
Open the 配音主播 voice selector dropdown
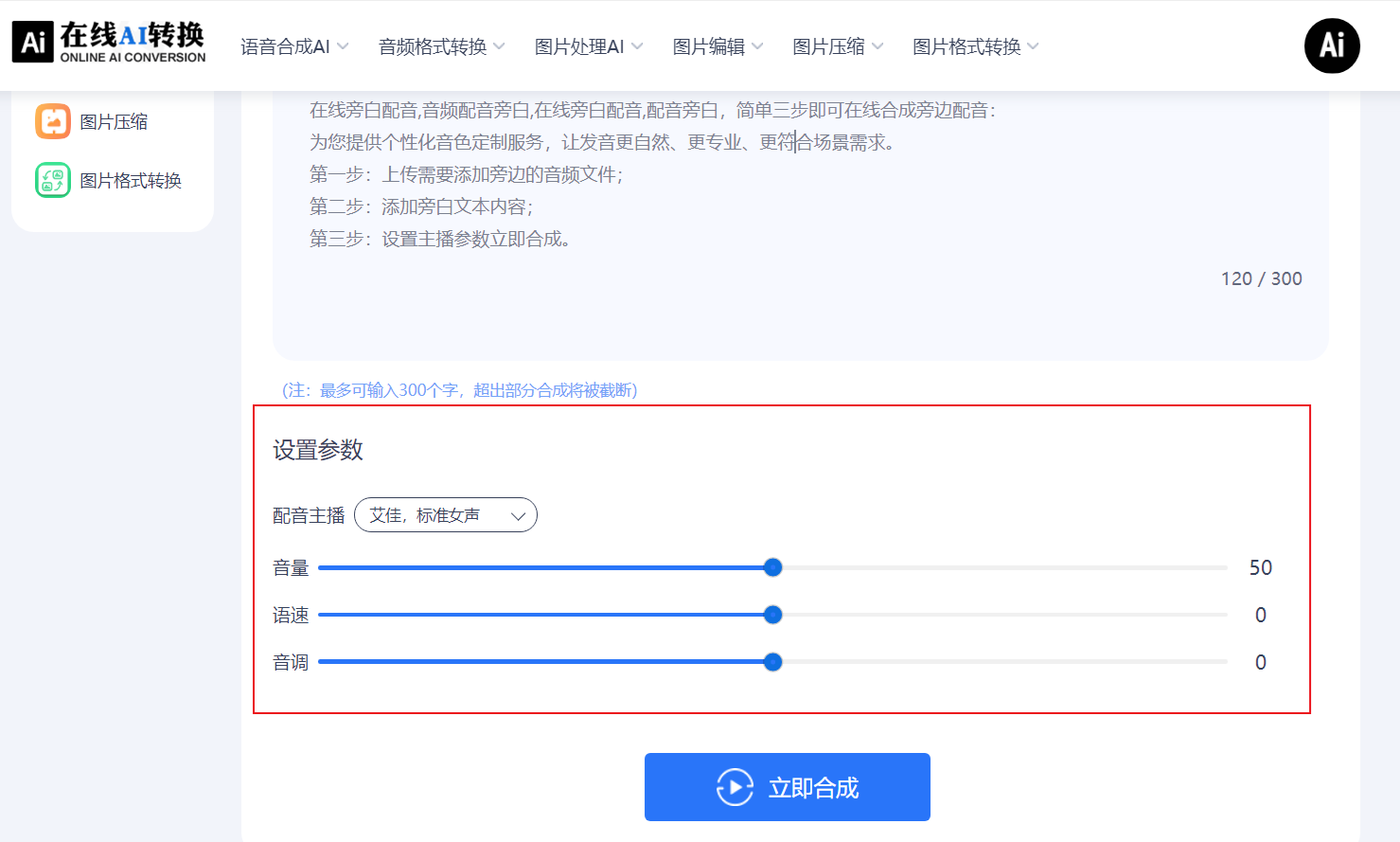pyautogui.click(x=445, y=515)
